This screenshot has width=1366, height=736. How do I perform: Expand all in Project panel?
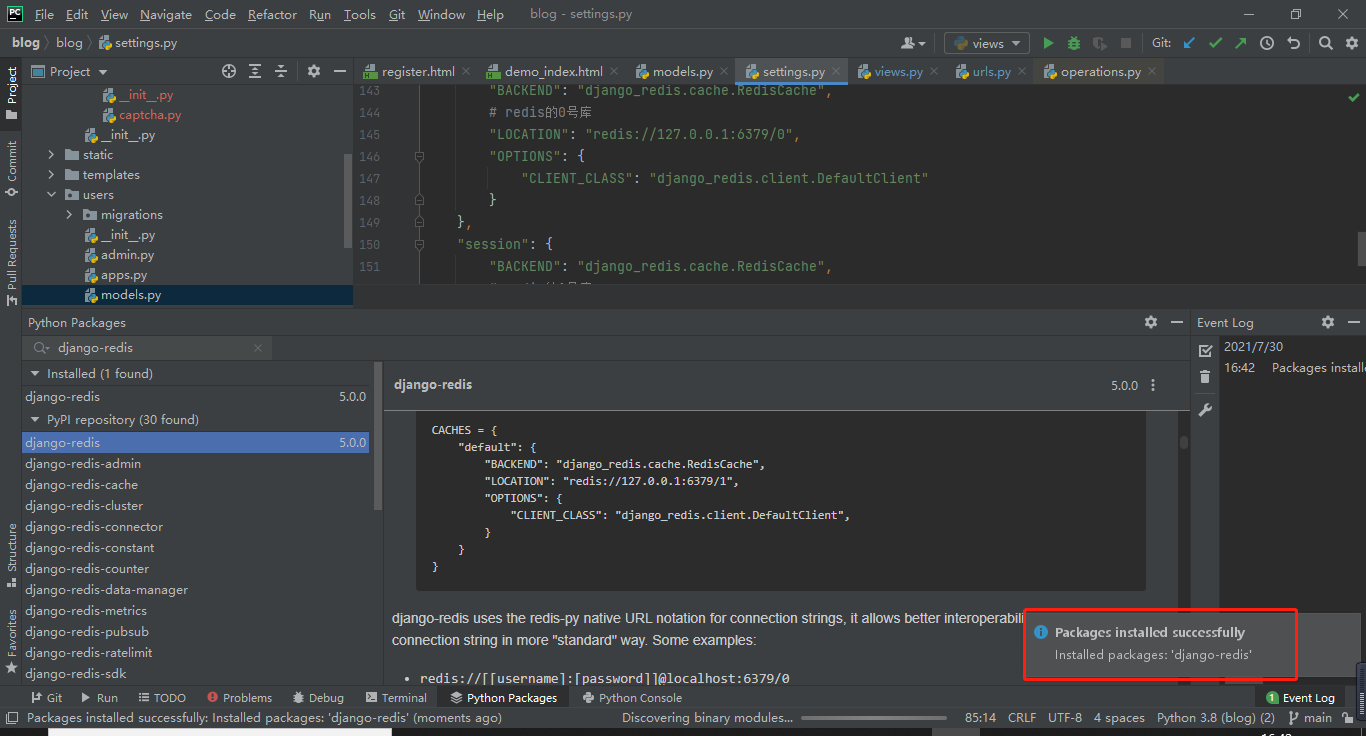tap(255, 71)
